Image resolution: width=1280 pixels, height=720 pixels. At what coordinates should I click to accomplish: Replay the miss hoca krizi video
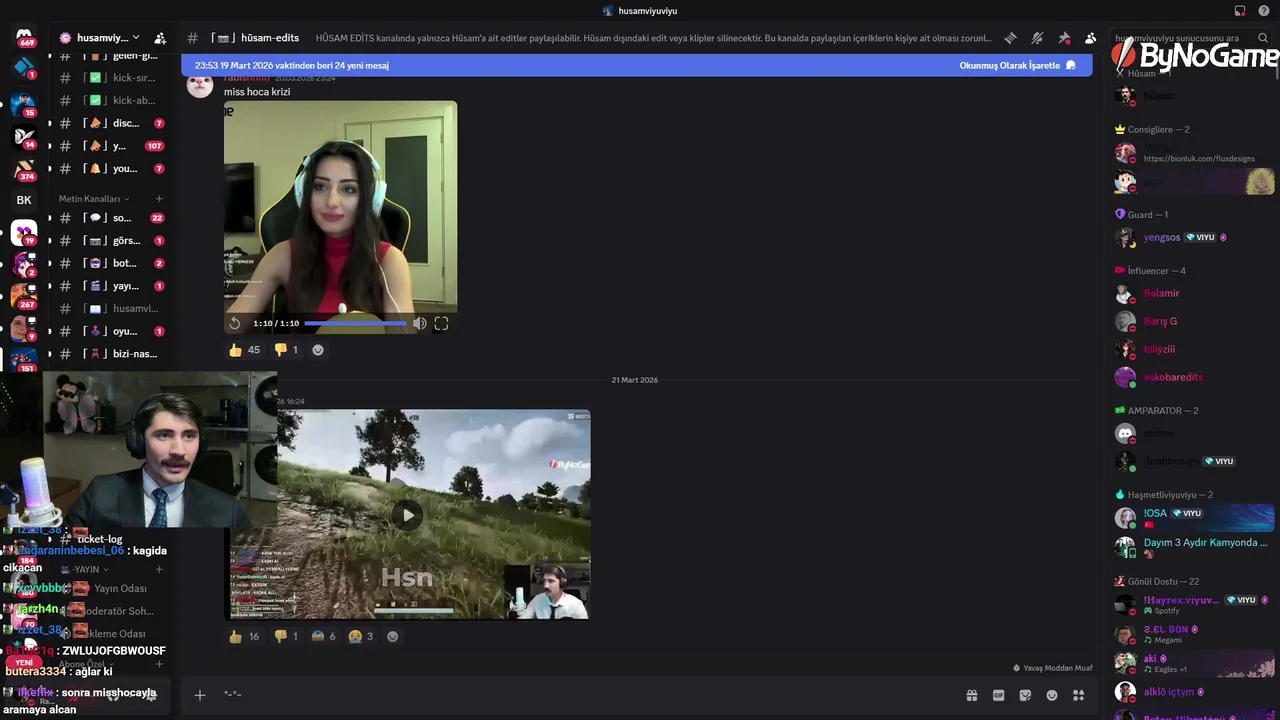tap(235, 323)
